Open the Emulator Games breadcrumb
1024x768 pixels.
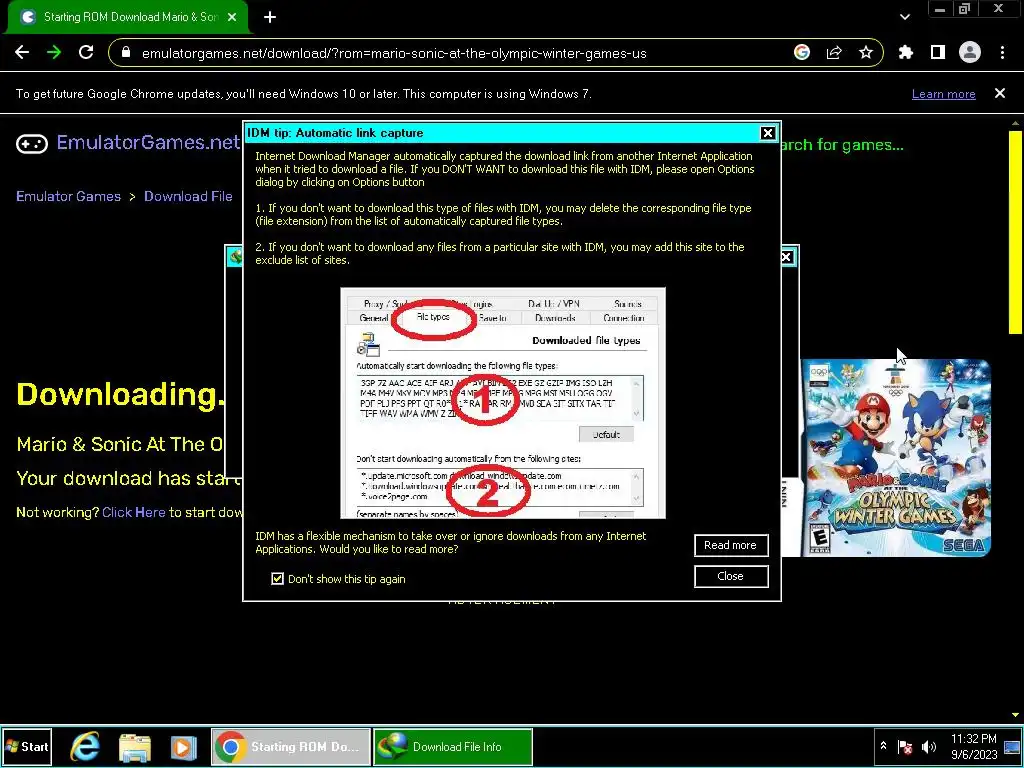pos(69,197)
